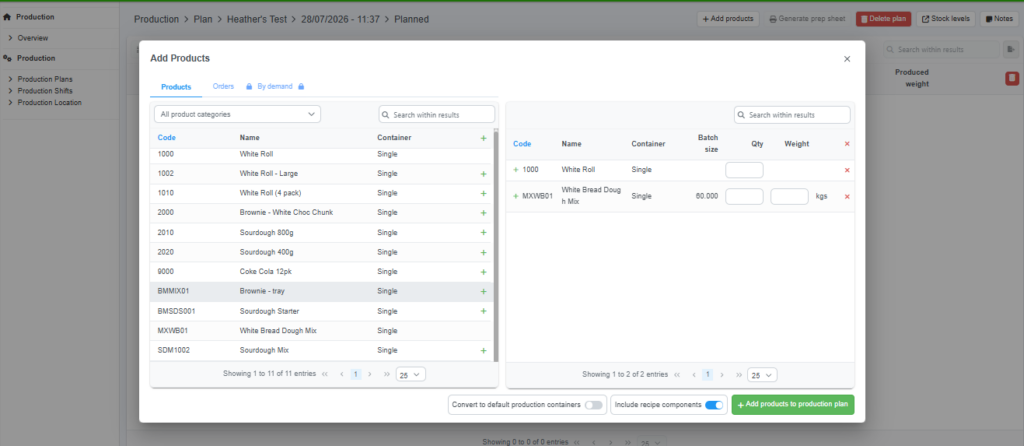Open Notes button
This screenshot has width=1024, height=446.
click(x=998, y=19)
